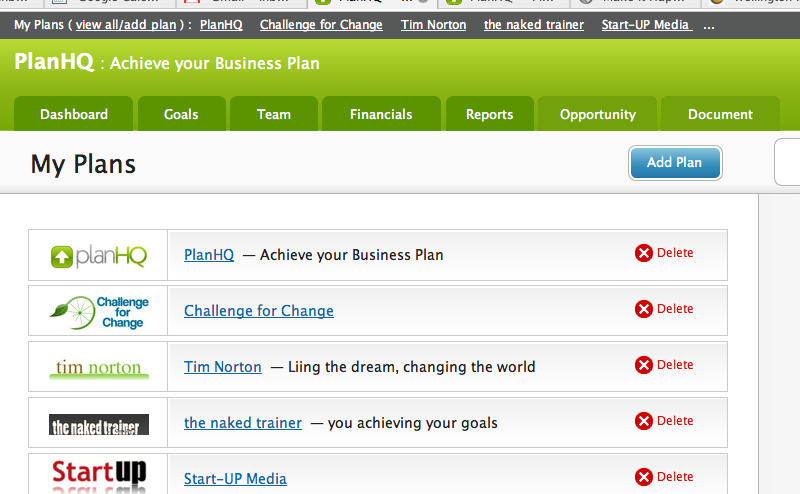Open Start-UP Media link in the top bar
The width and height of the screenshot is (800, 494).
tap(646, 24)
